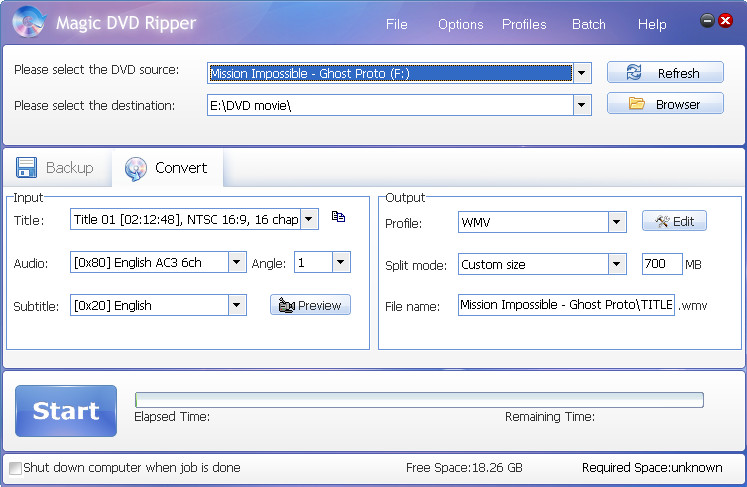Preview the selected DVD title
Screen dimensions: 747x487
coord(310,305)
